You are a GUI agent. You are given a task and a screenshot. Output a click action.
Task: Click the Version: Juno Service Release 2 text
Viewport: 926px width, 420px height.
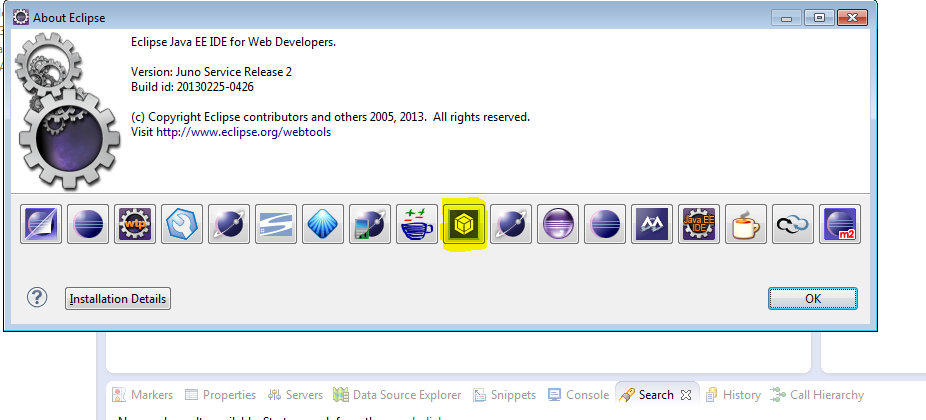point(211,72)
